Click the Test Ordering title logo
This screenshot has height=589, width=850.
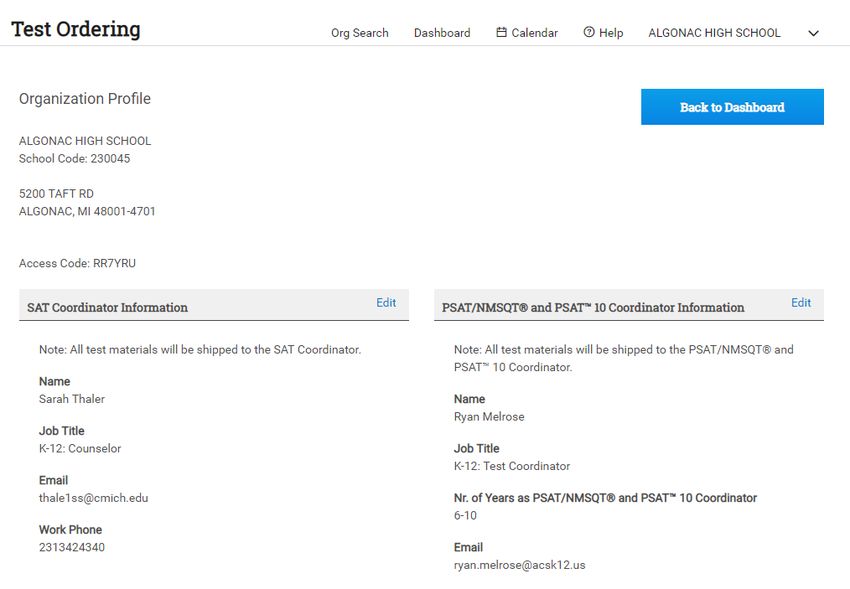pos(76,29)
